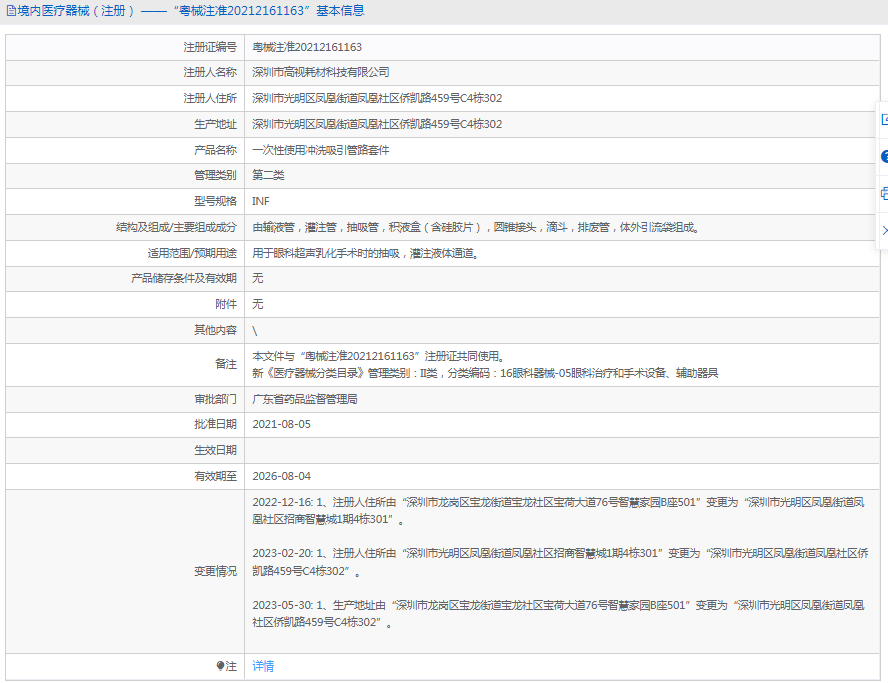
Task: Click the blue help question mark icon
Action: click(x=884, y=157)
